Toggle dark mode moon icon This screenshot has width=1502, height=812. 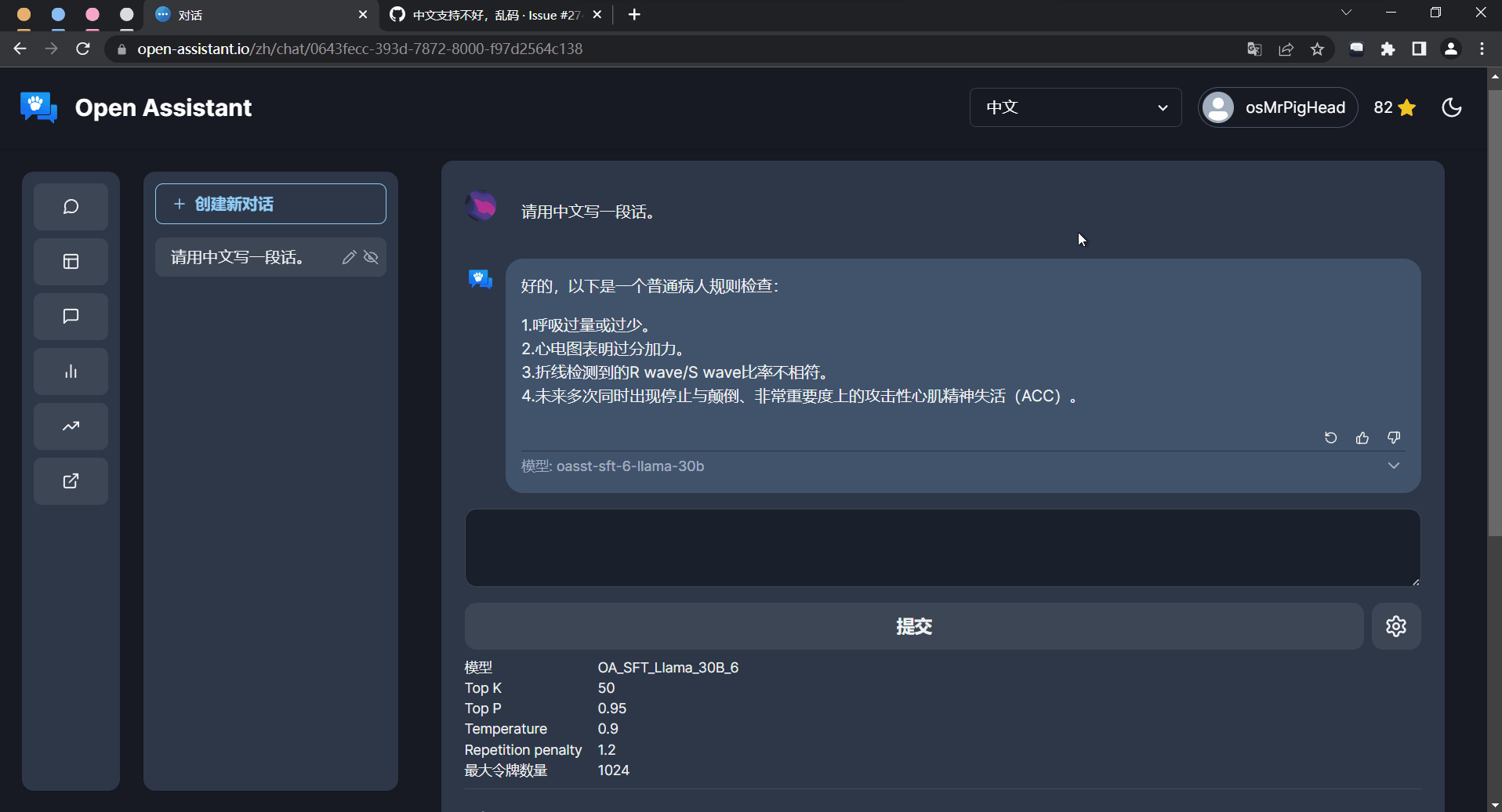(x=1452, y=107)
